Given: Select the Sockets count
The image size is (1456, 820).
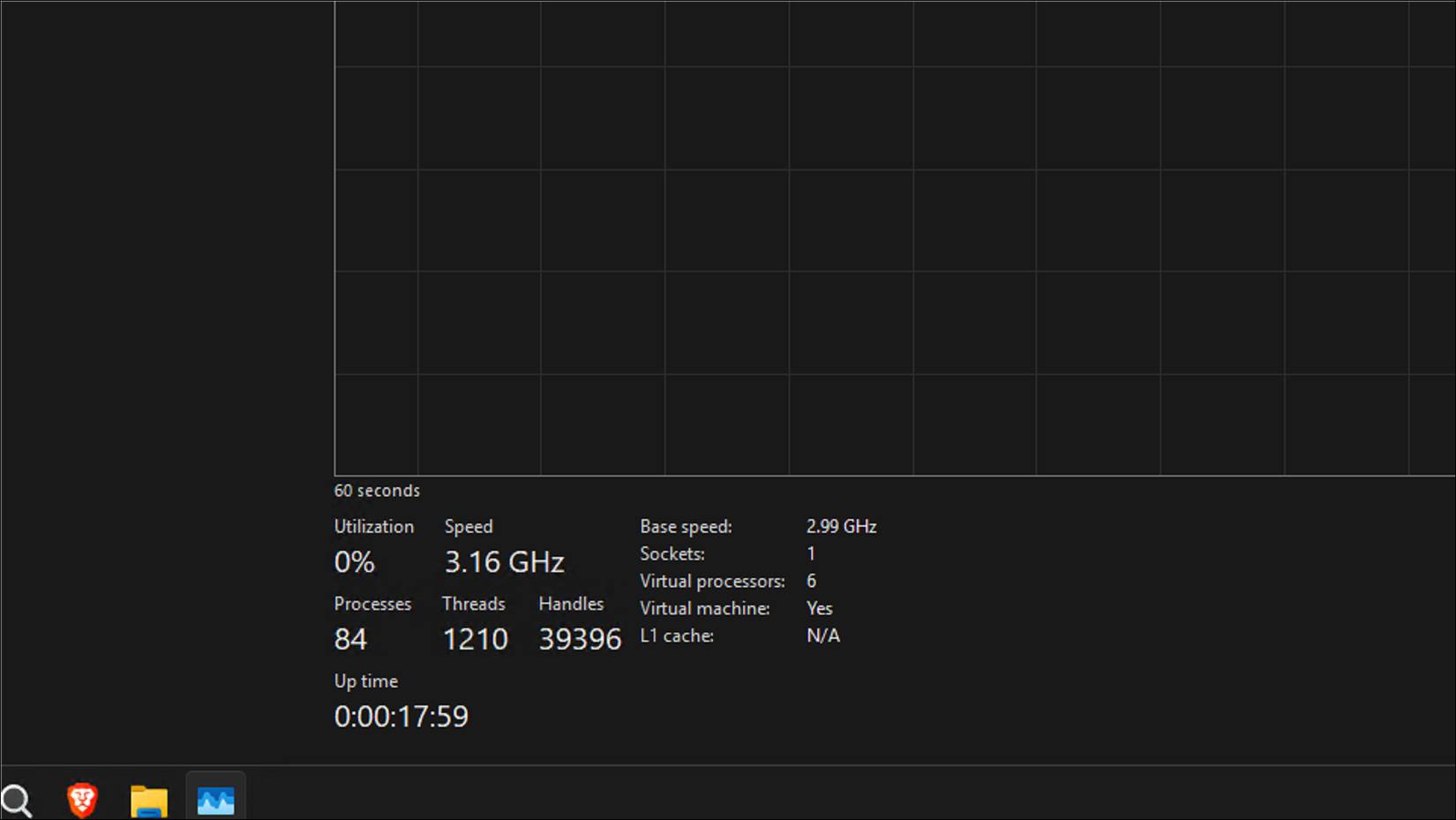Looking at the screenshot, I should tap(811, 553).
